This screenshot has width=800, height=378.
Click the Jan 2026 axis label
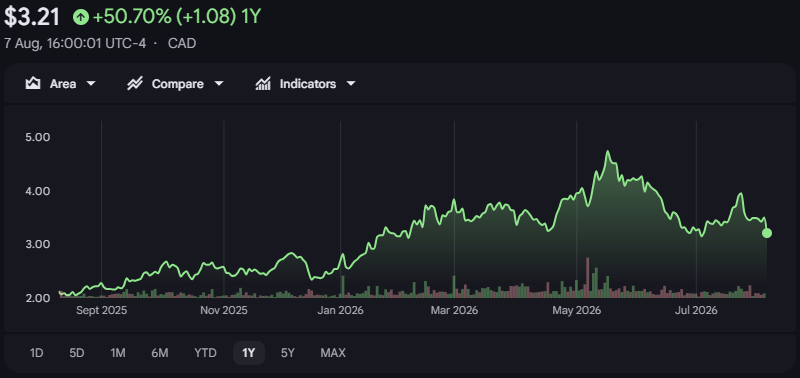340,310
